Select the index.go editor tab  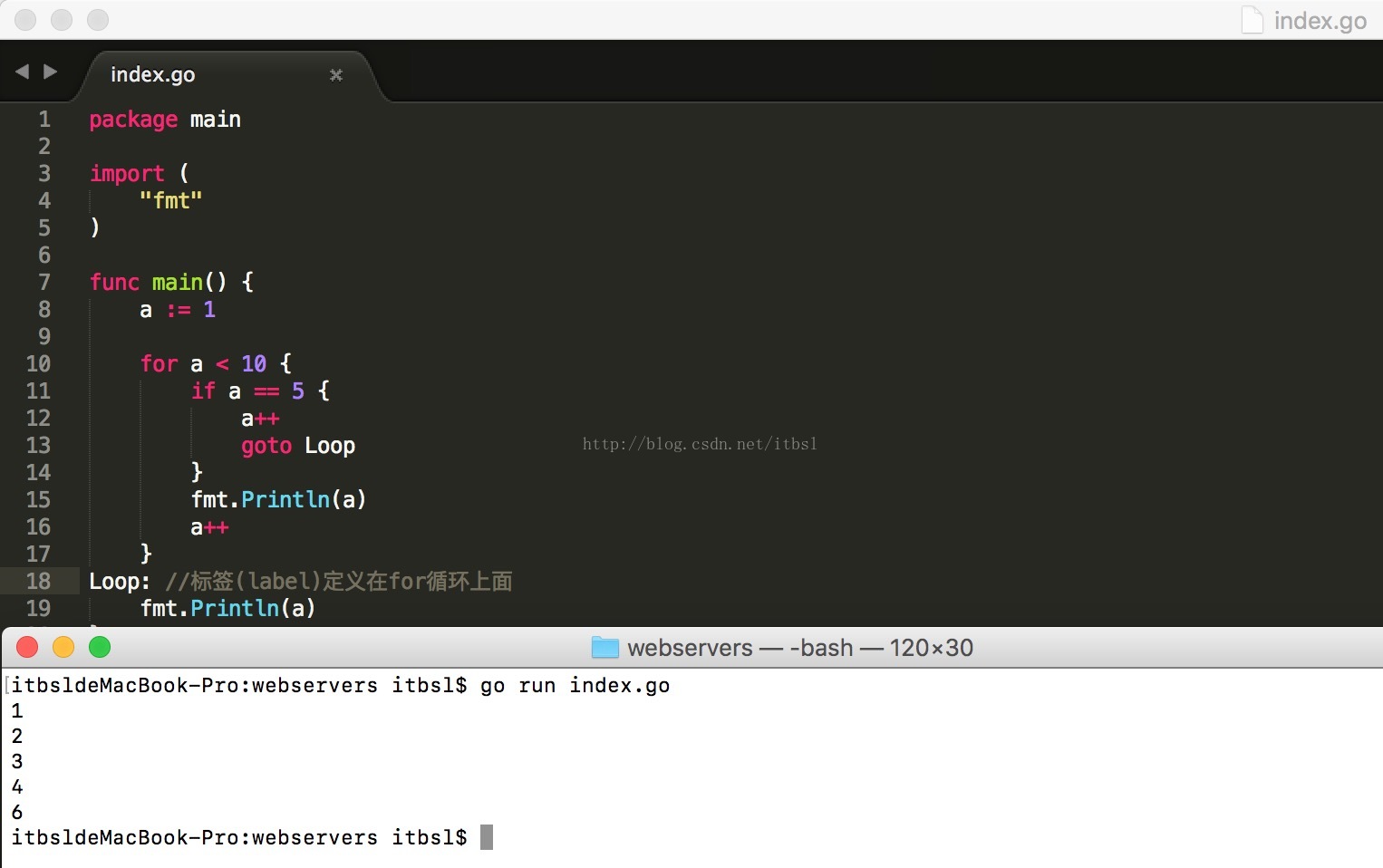click(x=152, y=75)
